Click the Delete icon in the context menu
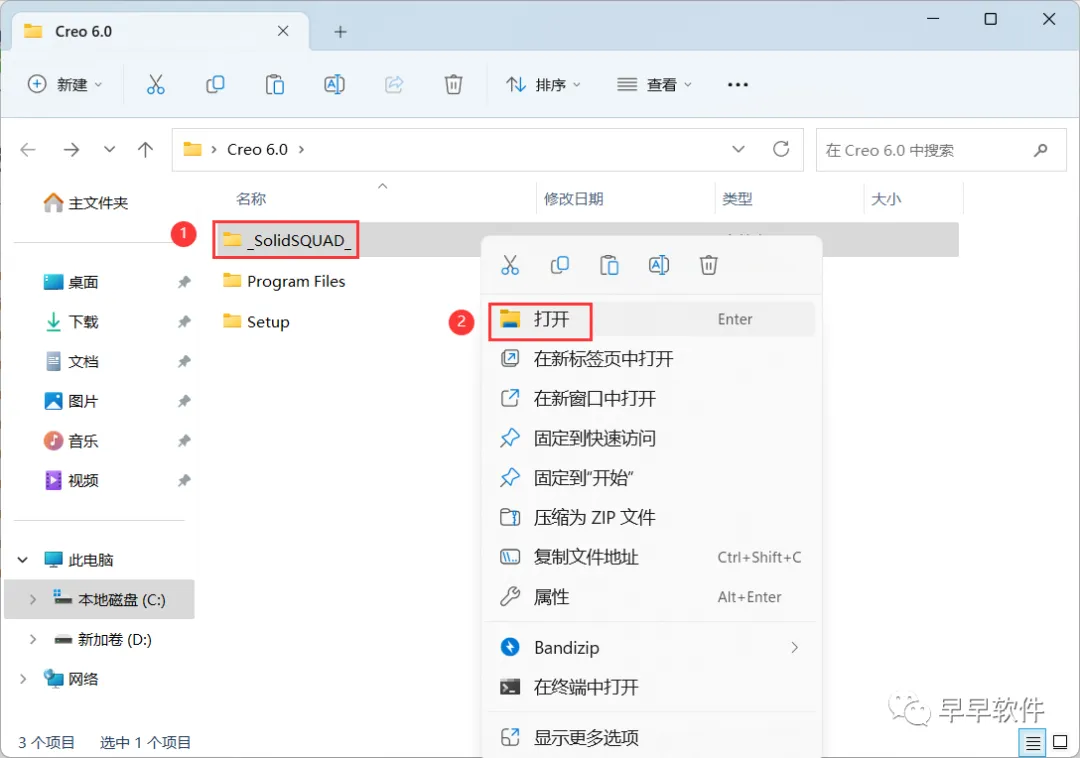1080x758 pixels. click(x=709, y=265)
